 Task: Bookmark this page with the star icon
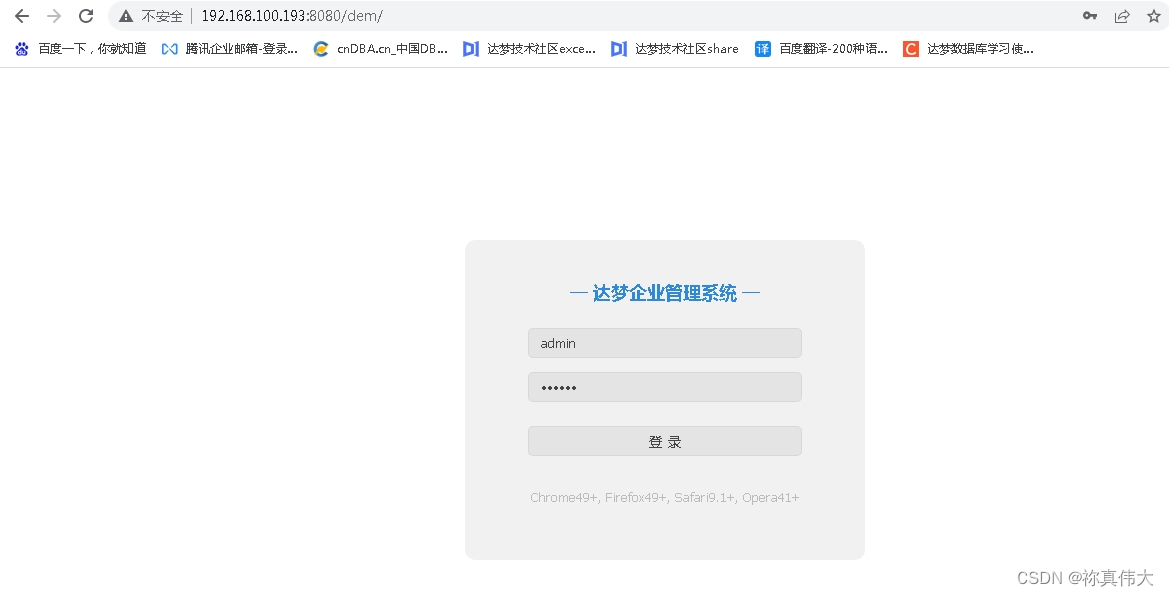pos(1154,16)
